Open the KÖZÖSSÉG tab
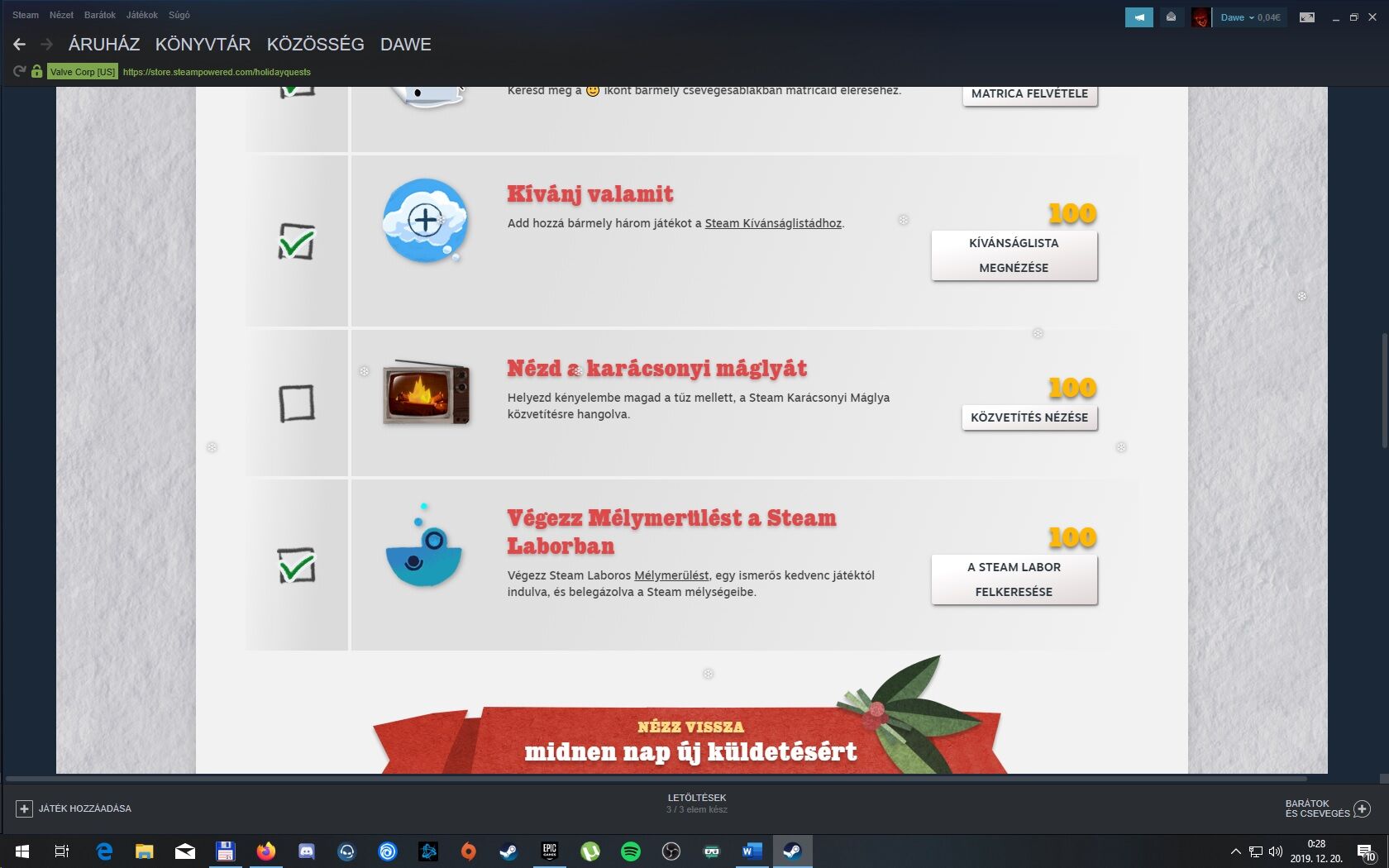The height and width of the screenshot is (868, 1389). pos(316,45)
